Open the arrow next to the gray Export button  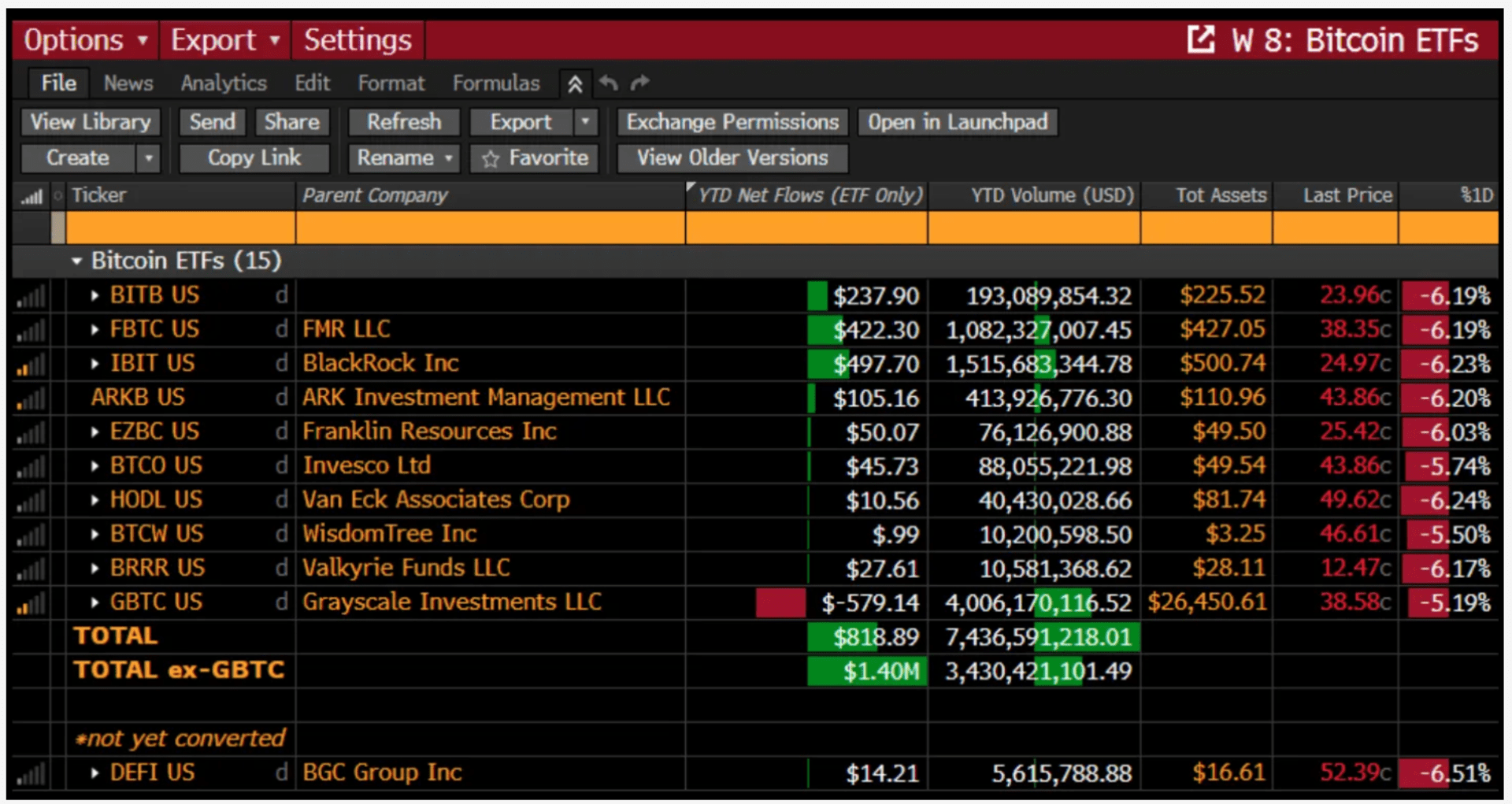coord(585,122)
